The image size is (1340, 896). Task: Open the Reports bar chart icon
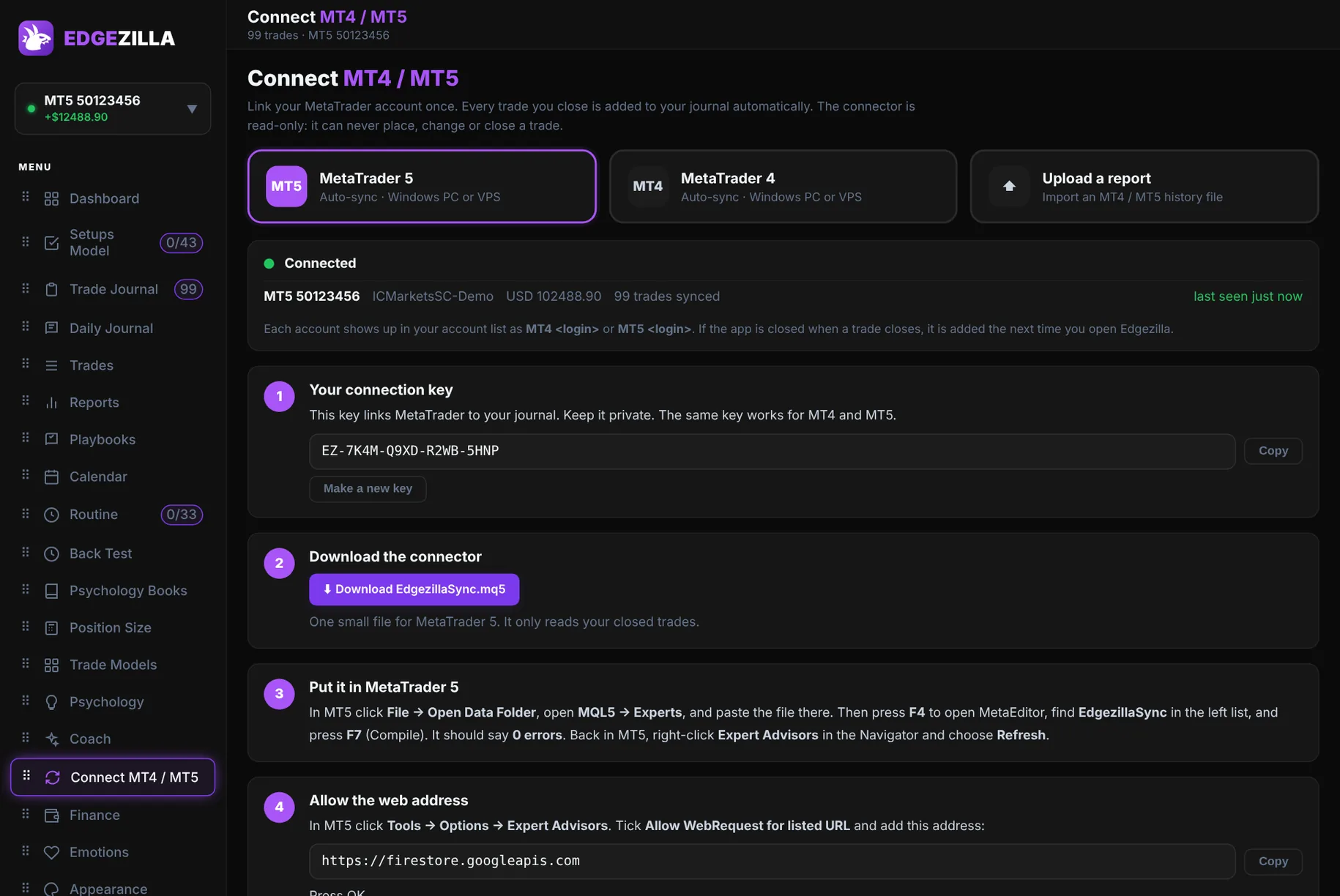coord(51,403)
